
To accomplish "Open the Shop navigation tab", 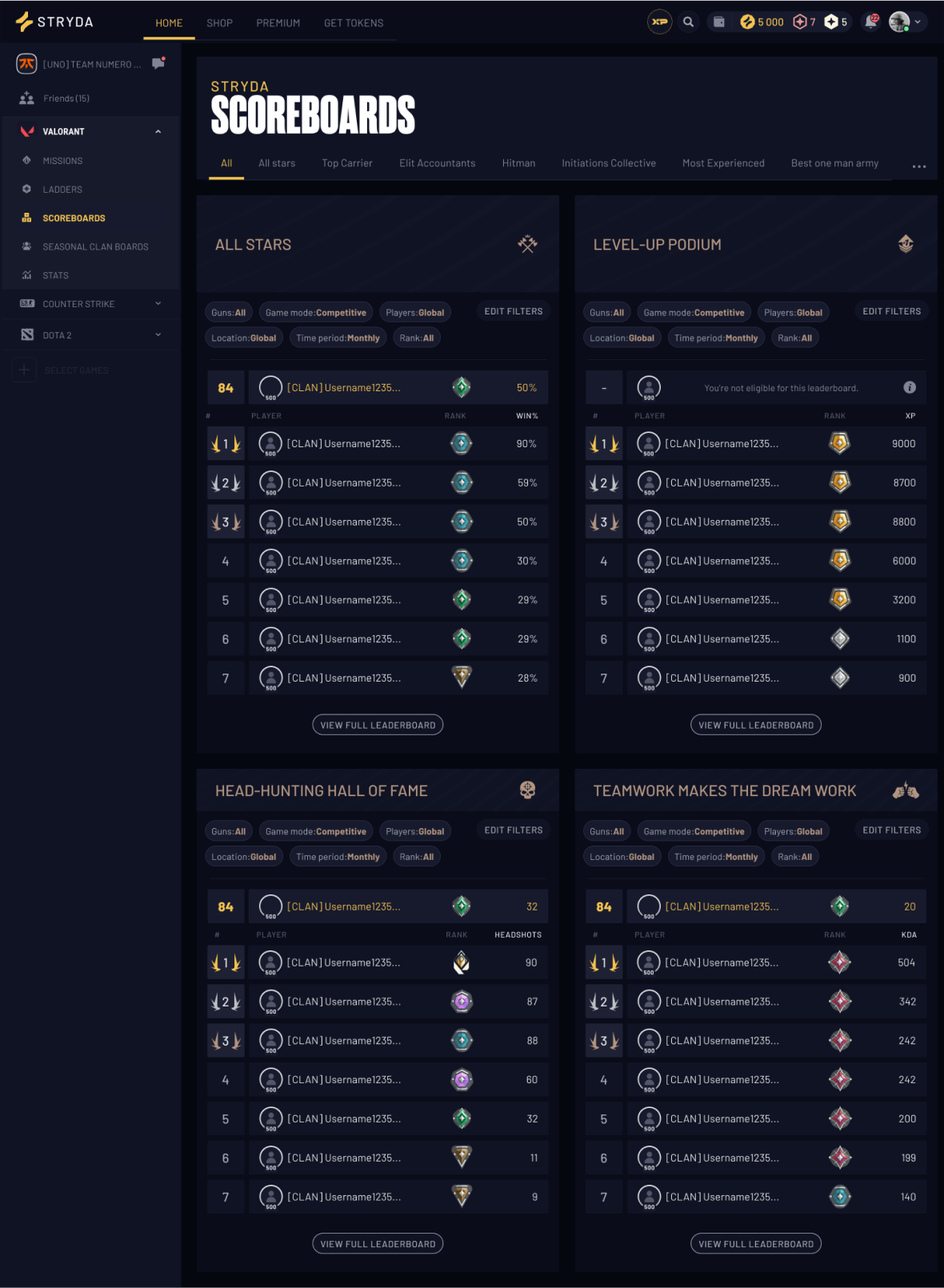I will click(x=219, y=23).
